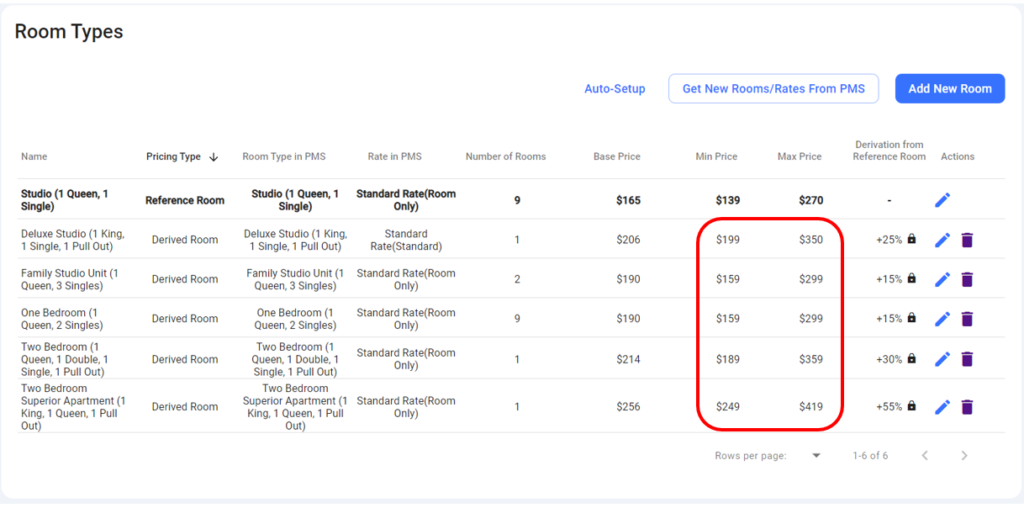Sort by Pricing Type column arrow

pos(213,157)
